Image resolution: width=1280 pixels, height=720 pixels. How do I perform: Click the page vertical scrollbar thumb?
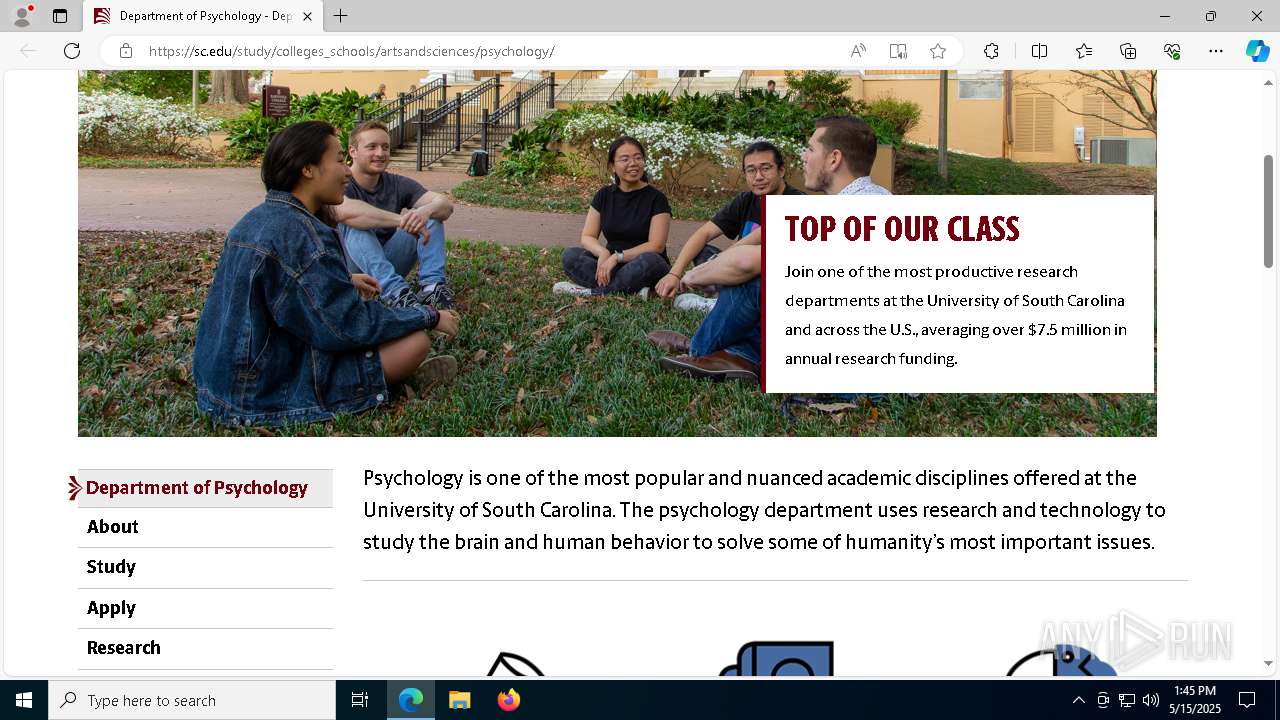pyautogui.click(x=1269, y=212)
